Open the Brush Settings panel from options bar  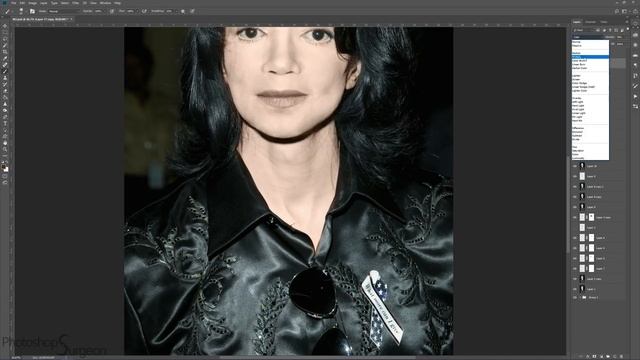(x=32, y=11)
